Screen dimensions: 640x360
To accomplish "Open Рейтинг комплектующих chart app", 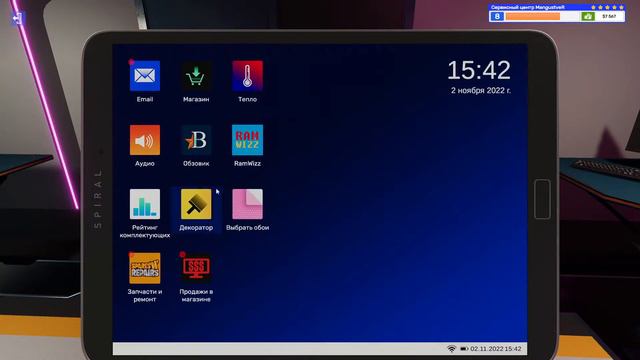I will point(144,204).
